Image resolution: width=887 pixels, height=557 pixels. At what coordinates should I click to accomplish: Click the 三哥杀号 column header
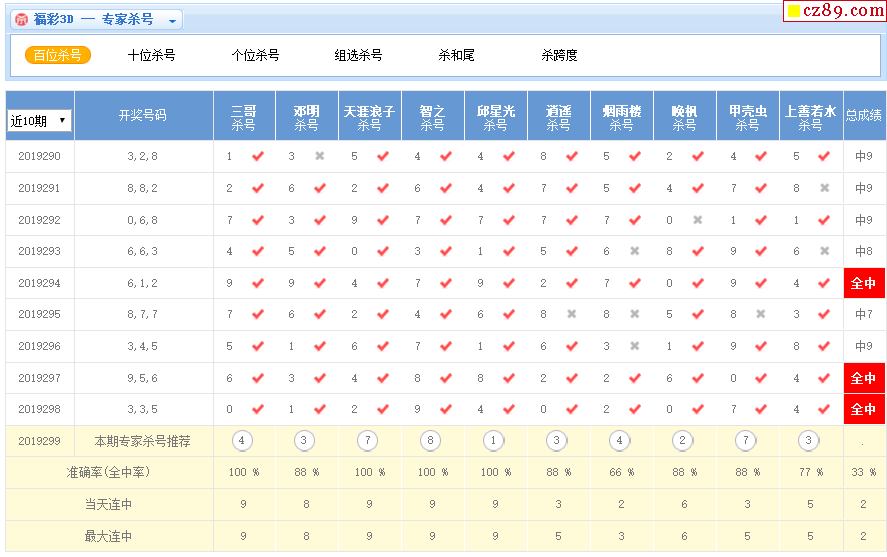(x=244, y=115)
